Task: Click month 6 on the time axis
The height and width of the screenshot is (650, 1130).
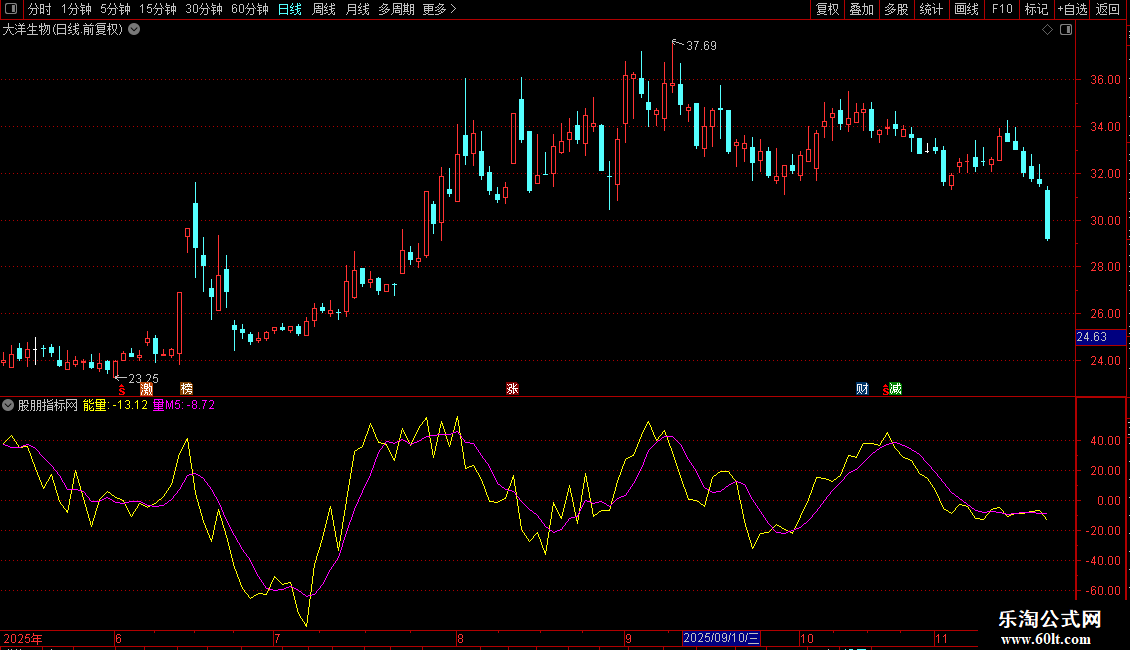Action: [x=118, y=638]
